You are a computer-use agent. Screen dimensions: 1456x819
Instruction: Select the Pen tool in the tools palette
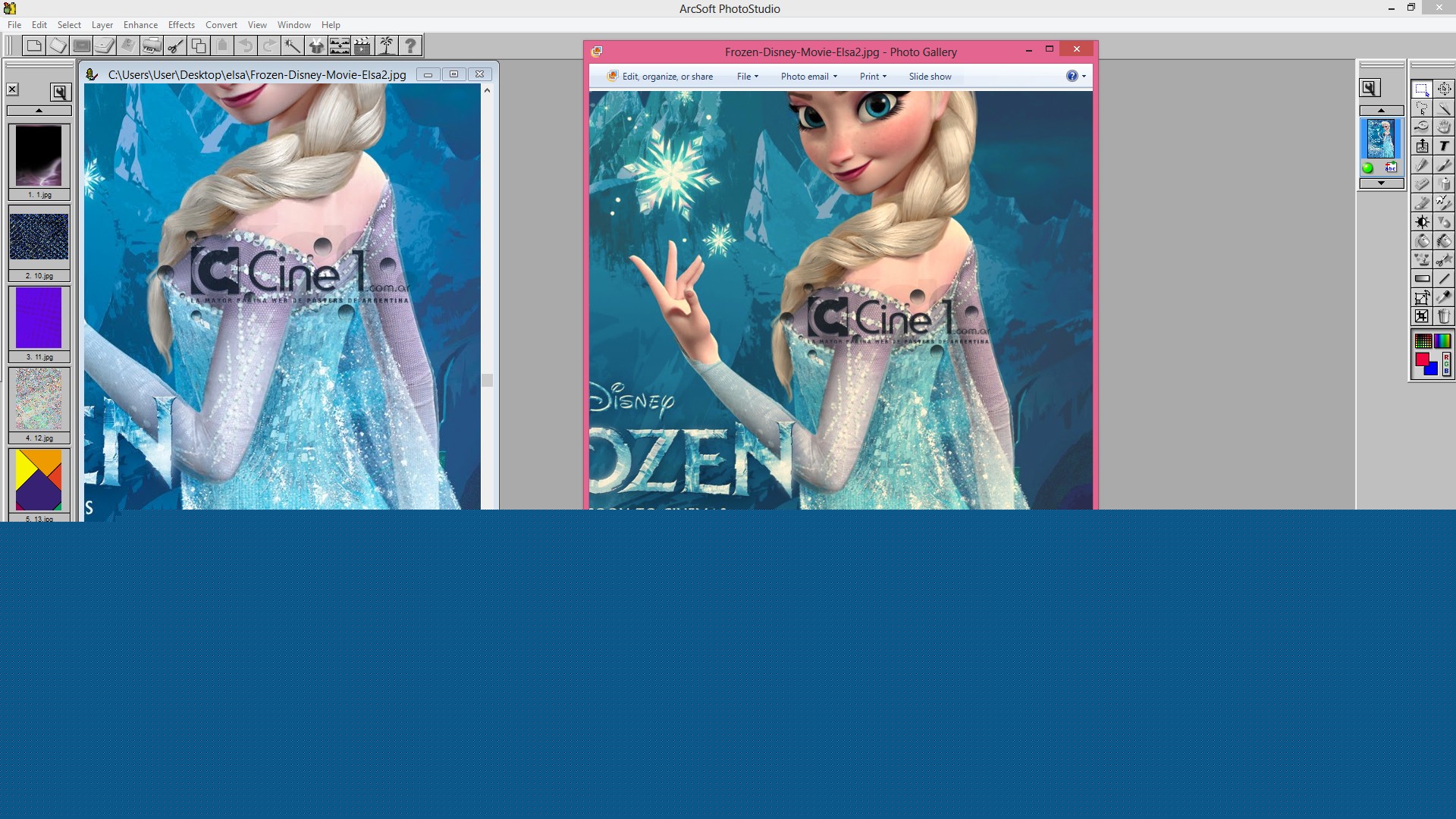[x=1422, y=165]
